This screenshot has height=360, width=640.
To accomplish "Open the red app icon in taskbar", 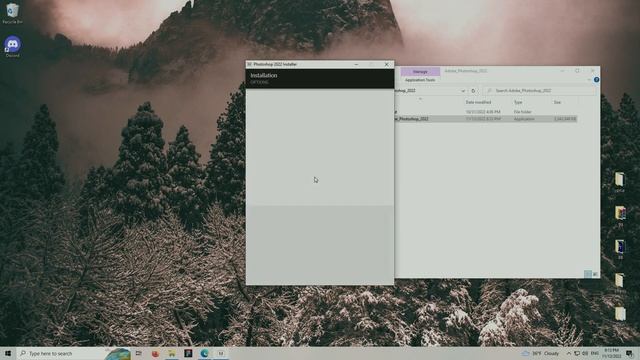I will [155, 353].
